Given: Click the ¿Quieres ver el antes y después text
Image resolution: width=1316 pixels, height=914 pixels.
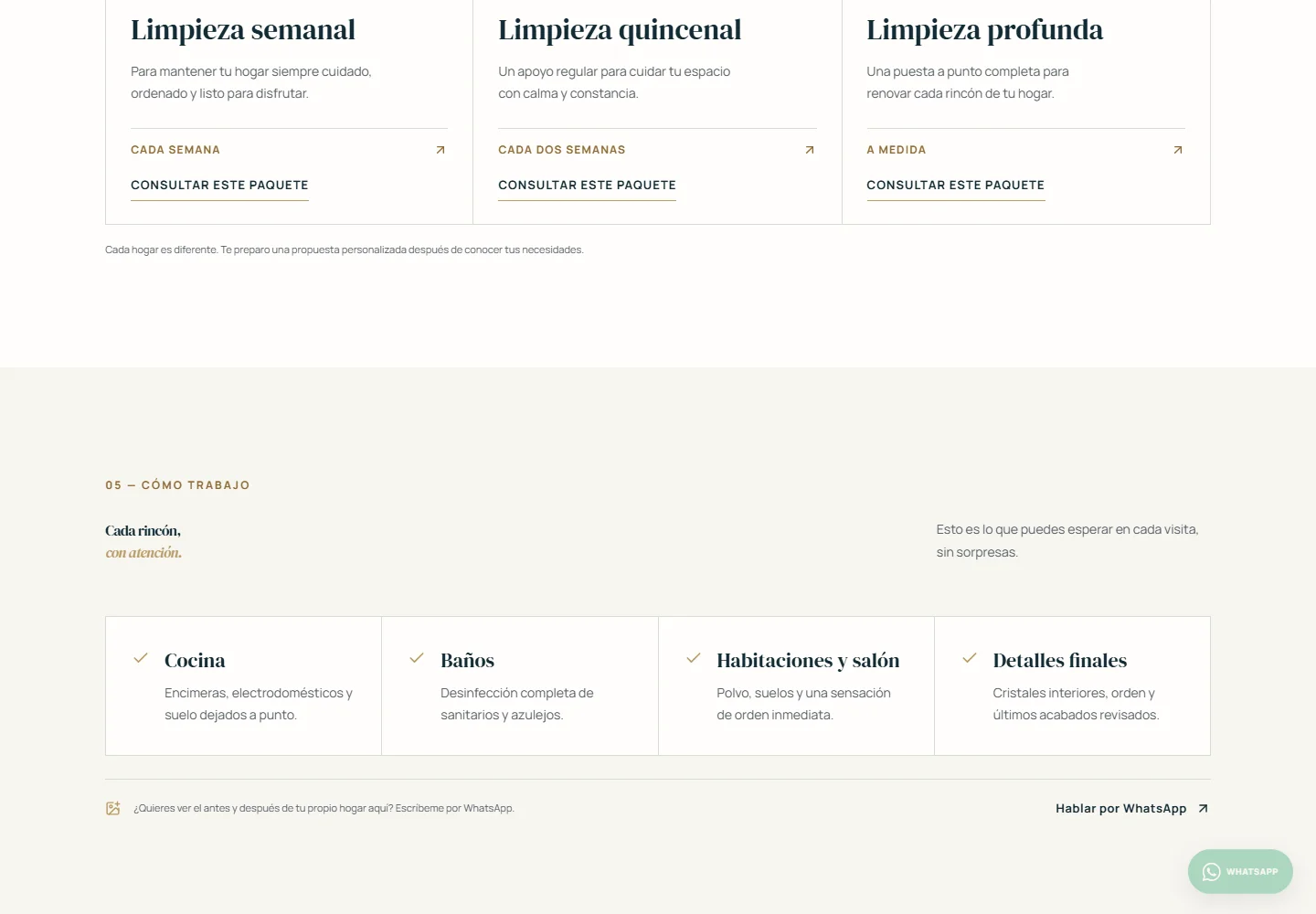Looking at the screenshot, I should pos(324,808).
